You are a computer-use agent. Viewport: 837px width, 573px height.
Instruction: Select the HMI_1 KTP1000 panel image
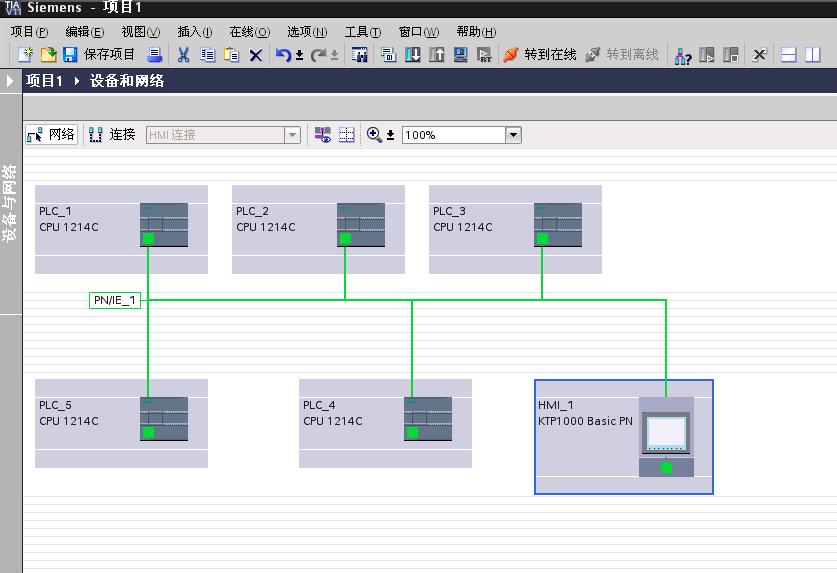(x=666, y=437)
